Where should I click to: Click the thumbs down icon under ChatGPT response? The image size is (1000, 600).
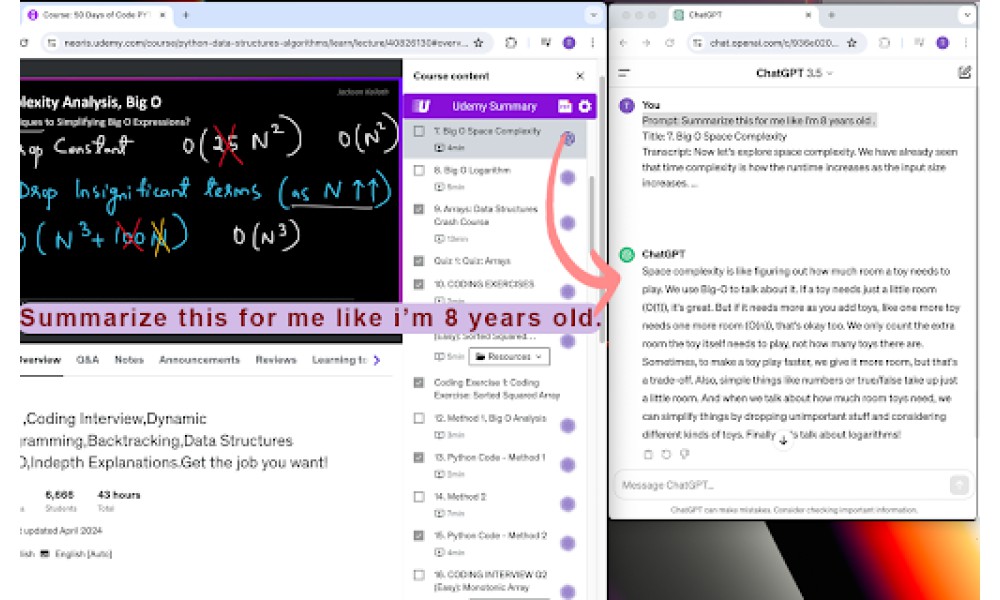(x=685, y=455)
